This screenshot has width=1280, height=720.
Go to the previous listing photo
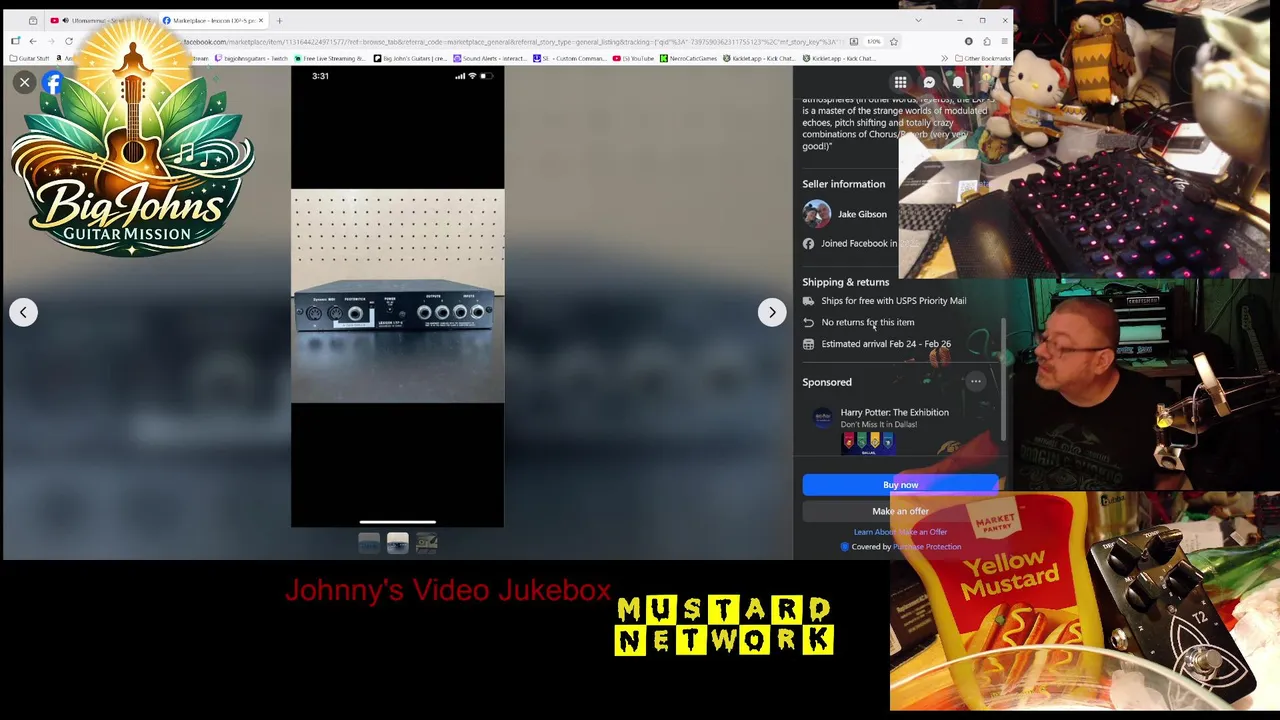pyautogui.click(x=24, y=312)
